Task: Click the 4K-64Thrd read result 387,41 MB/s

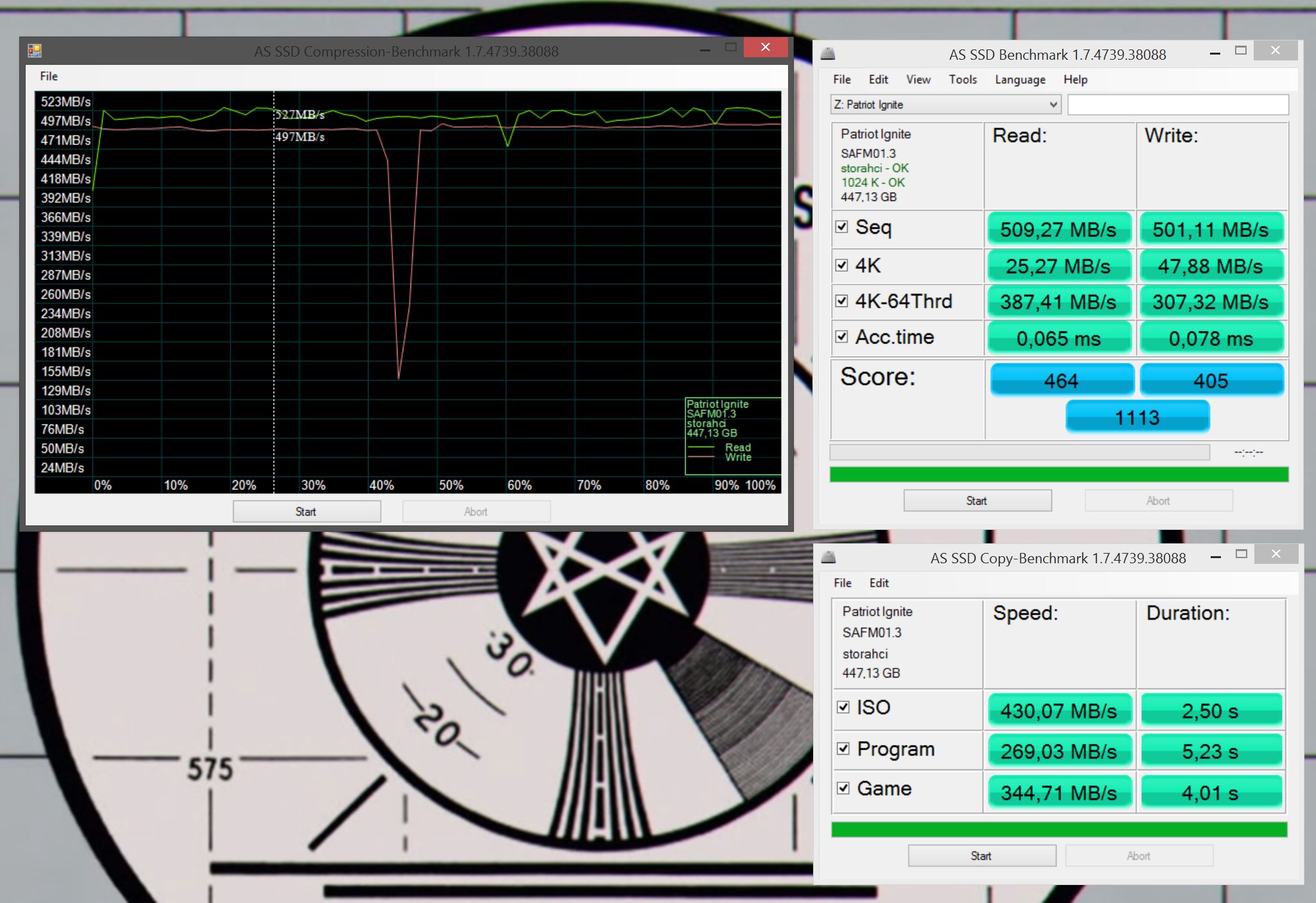Action: (1058, 302)
